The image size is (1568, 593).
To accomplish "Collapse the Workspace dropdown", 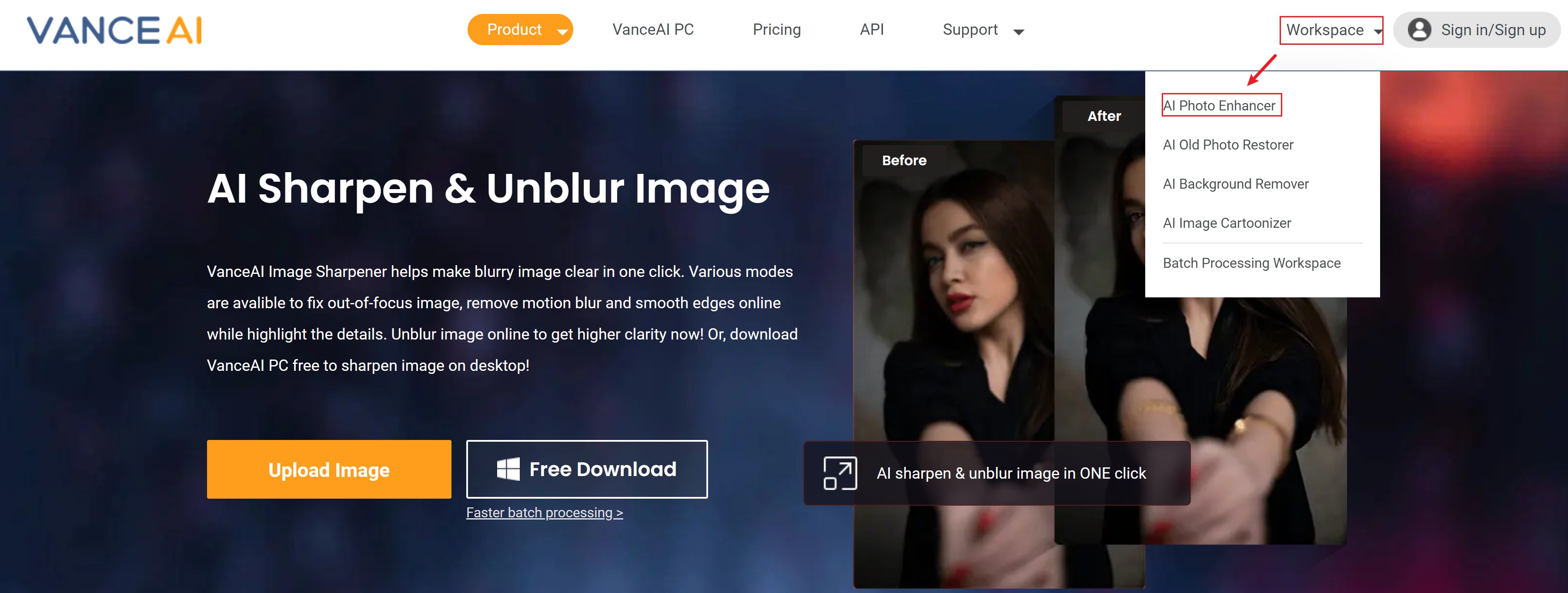I will point(1331,30).
